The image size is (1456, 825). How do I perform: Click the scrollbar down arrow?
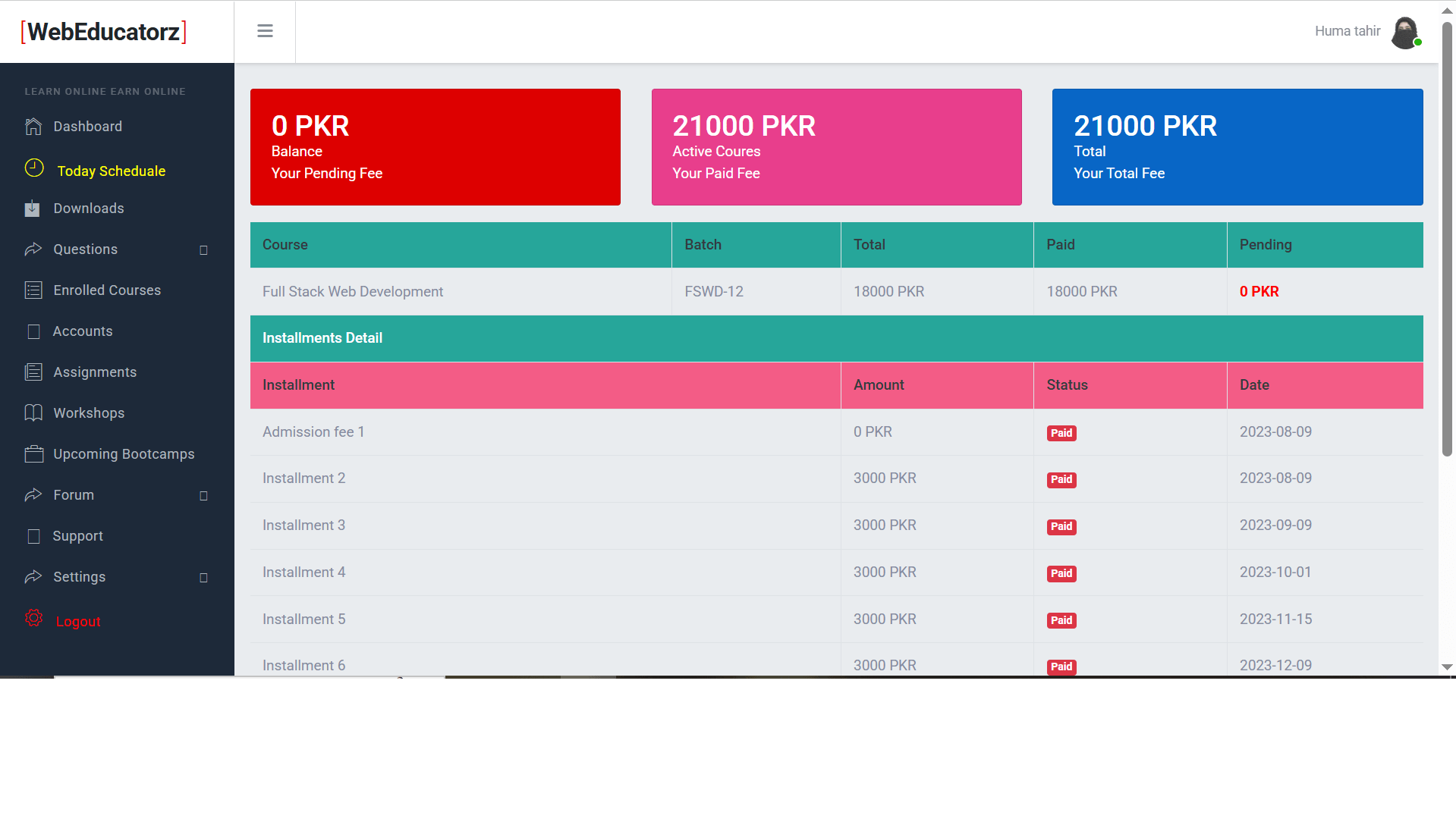pyautogui.click(x=1447, y=667)
